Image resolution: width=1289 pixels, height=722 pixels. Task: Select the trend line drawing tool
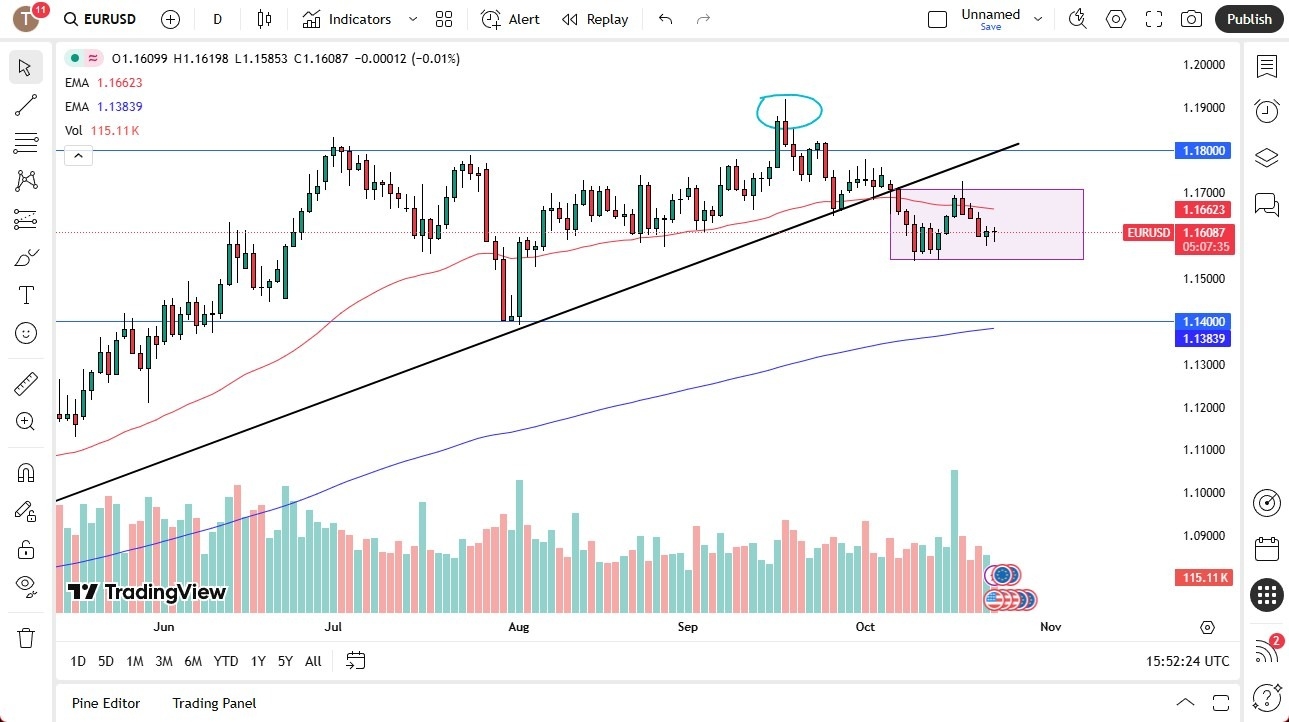tap(26, 105)
